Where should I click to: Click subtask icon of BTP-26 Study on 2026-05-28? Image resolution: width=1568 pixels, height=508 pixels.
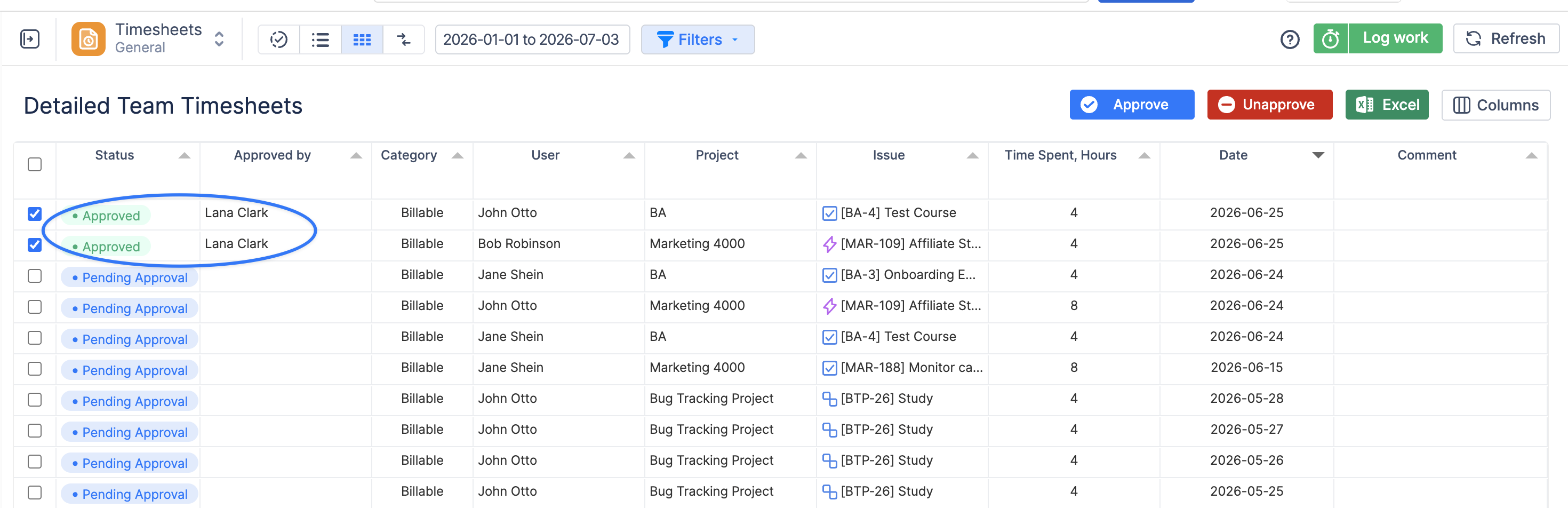click(x=829, y=399)
